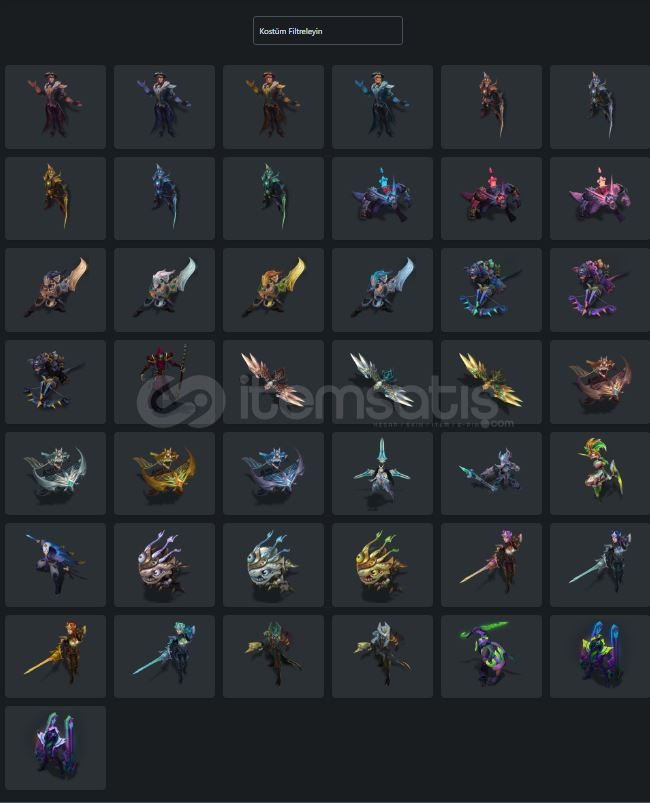
Task: Select the yellow-bladed giant sword fighter
Action: click(273, 290)
